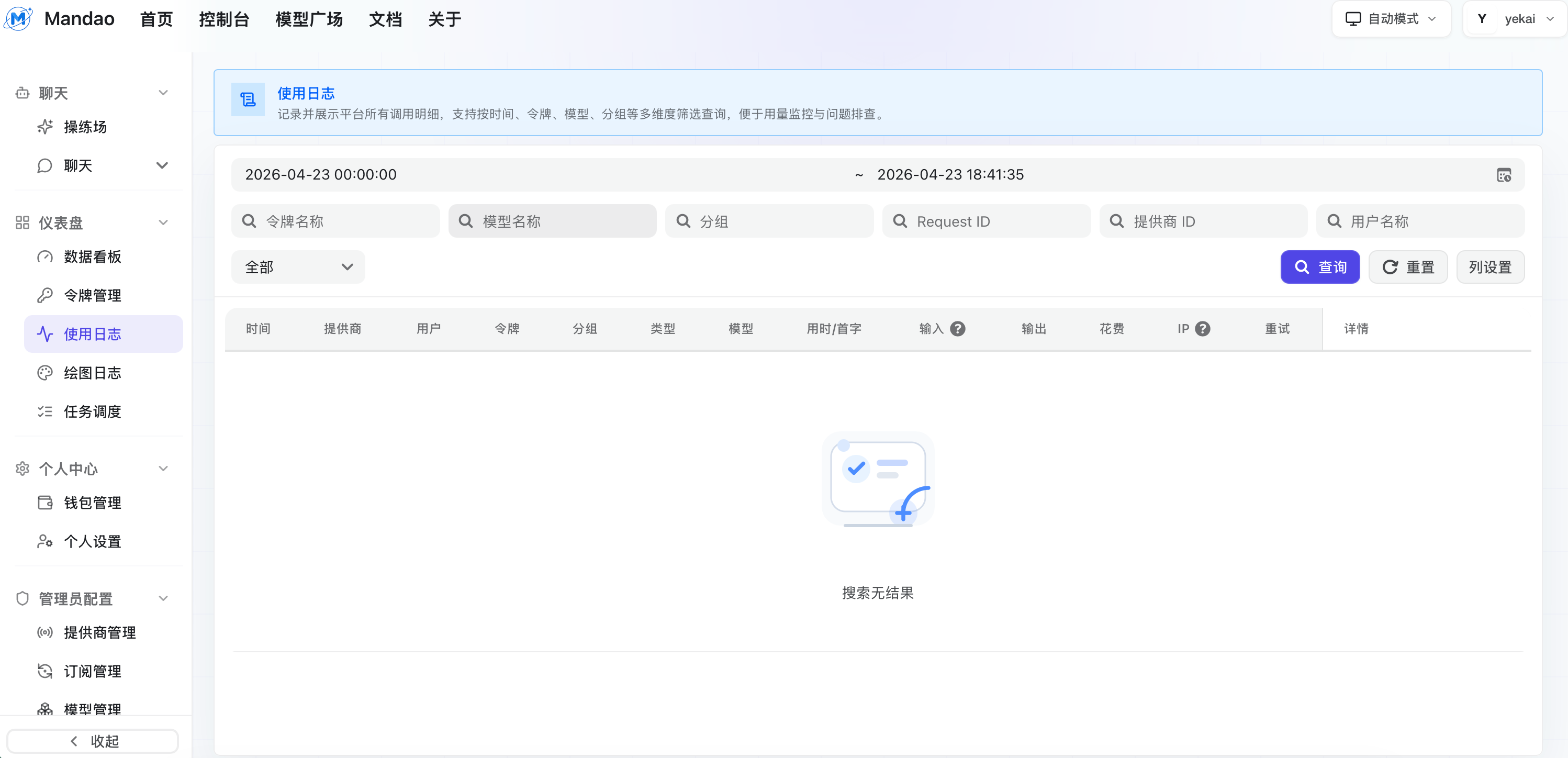Viewport: 1568px width, 758px height.
Task: Focus the 提供商 ID search field
Action: (1203, 221)
